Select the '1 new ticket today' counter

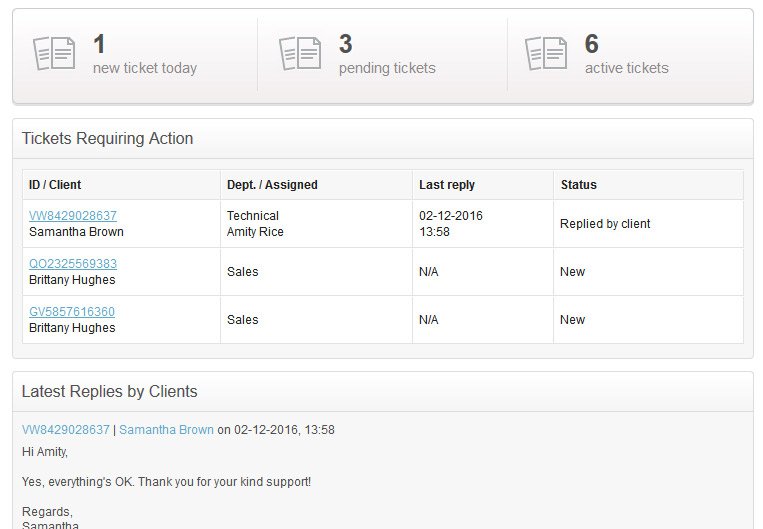145,55
